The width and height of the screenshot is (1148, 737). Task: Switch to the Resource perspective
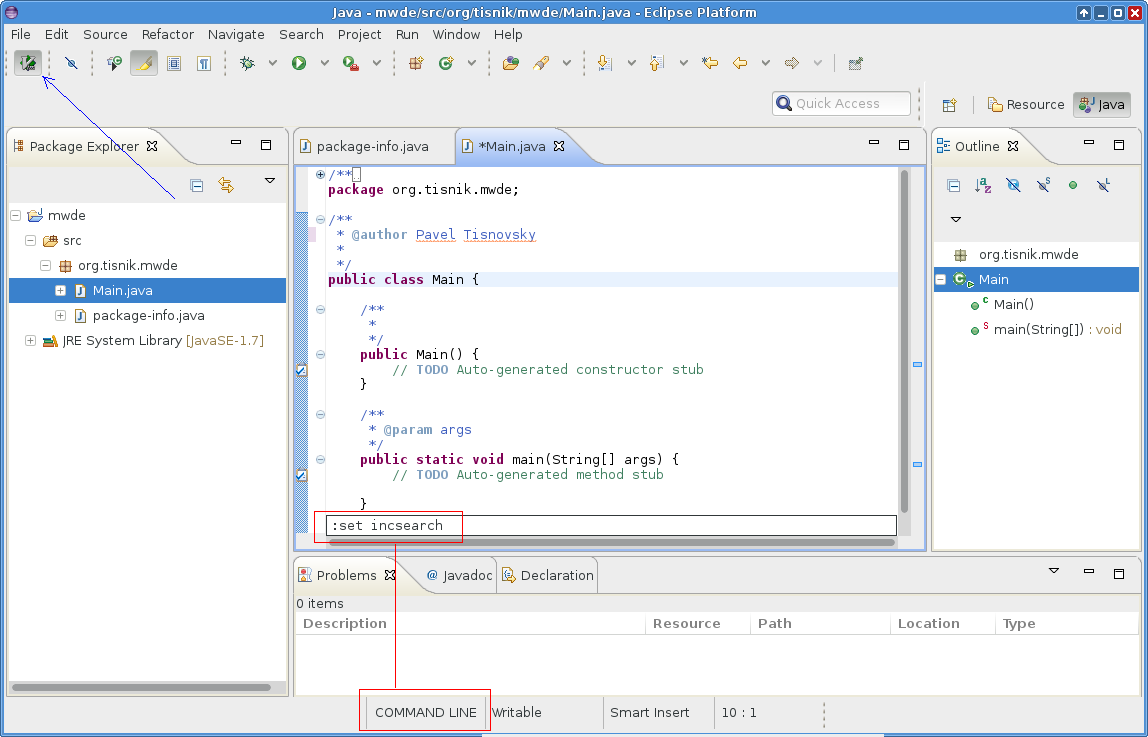click(x=1026, y=105)
